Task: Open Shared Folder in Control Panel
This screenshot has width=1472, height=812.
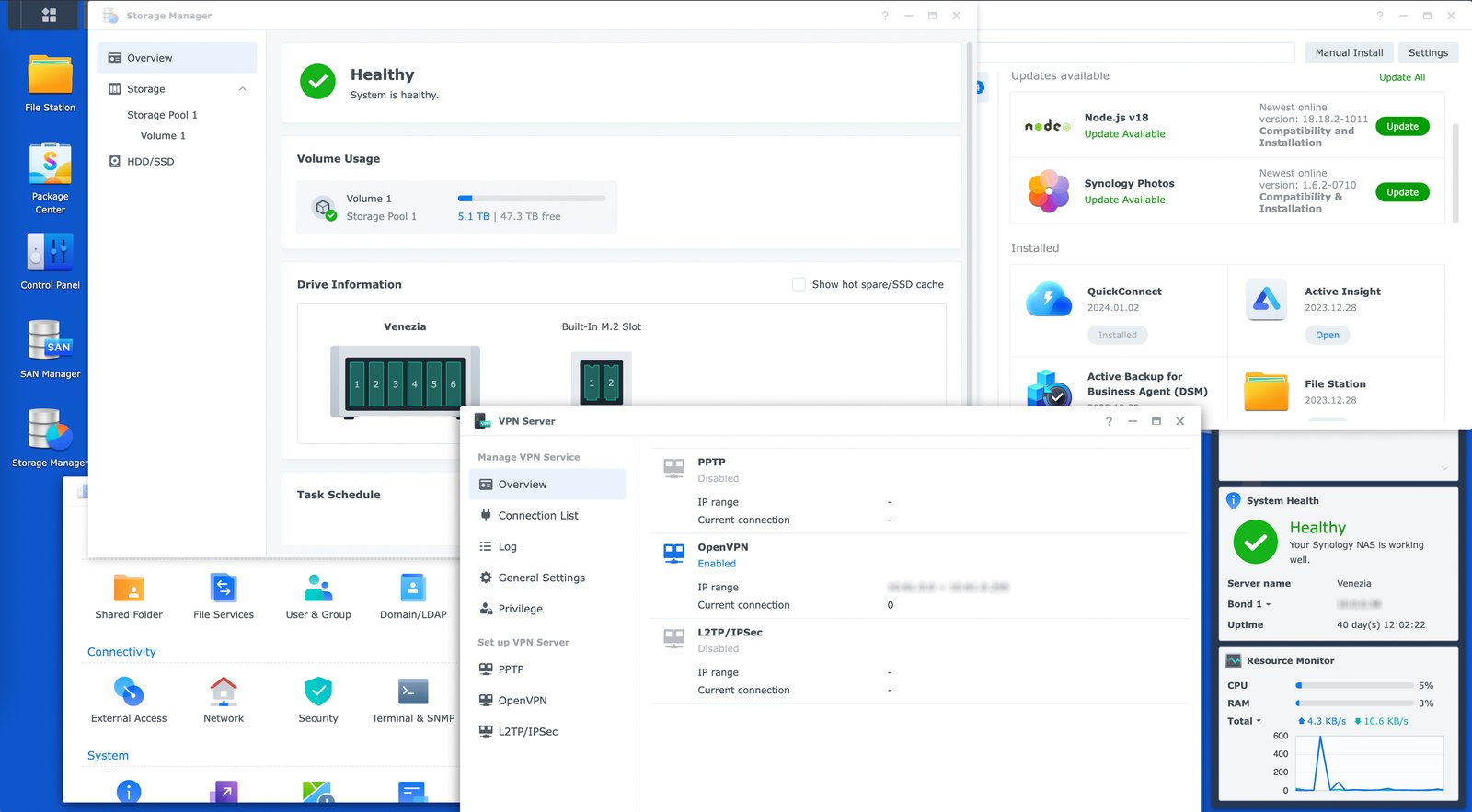Action: pos(129,597)
